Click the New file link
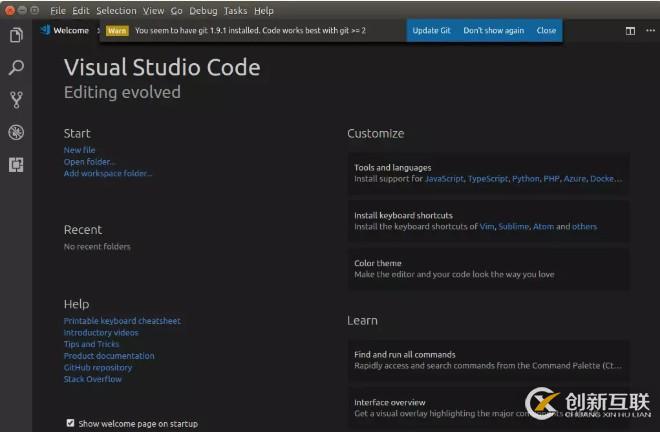The width and height of the screenshot is (660, 432). pyautogui.click(x=79, y=150)
